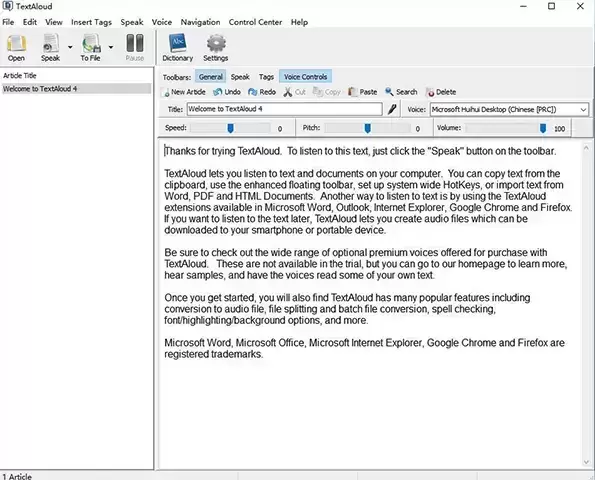Viewport: 595px width, 480px height.
Task: Click in the paragraph starting 'Thanks for trying'
Action: click(x=360, y=151)
